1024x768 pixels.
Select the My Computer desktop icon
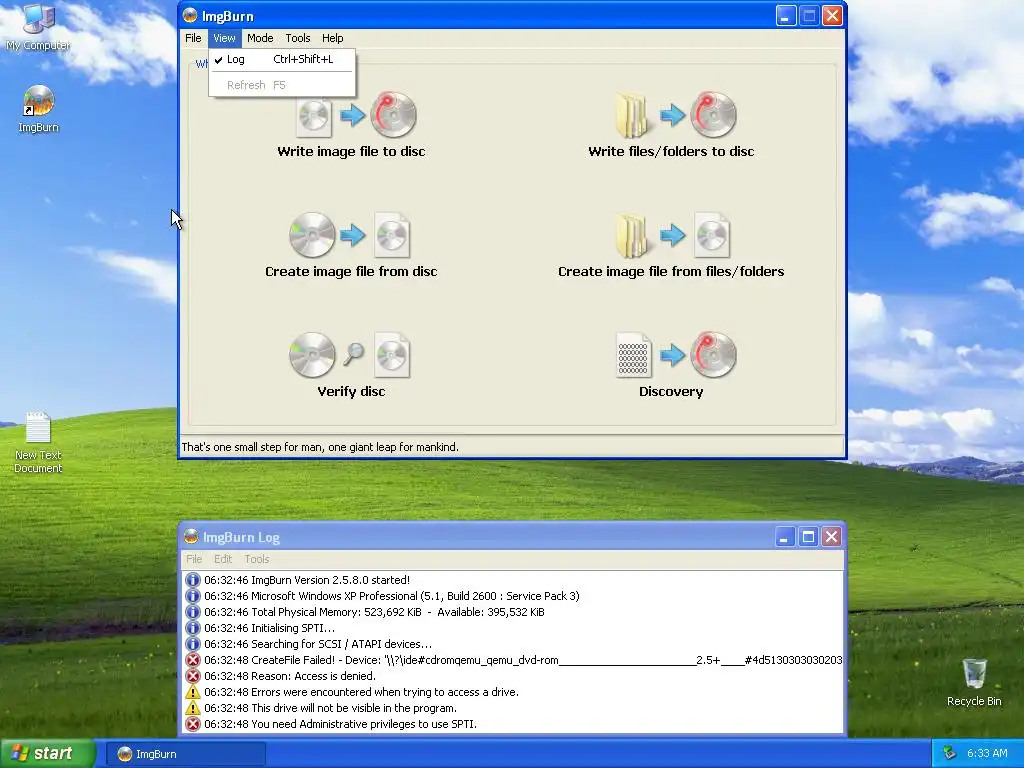[38, 27]
